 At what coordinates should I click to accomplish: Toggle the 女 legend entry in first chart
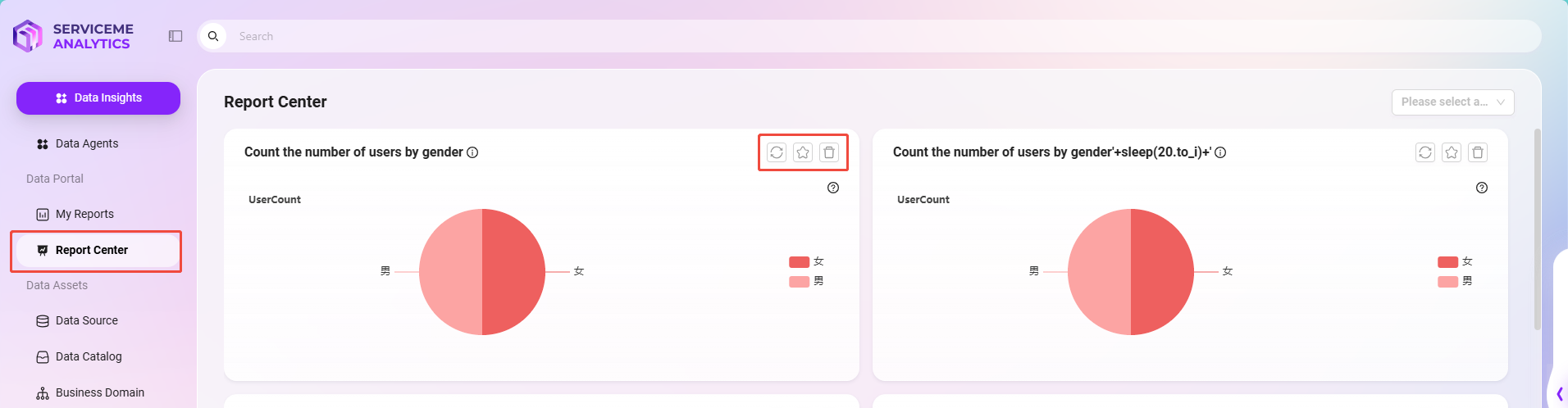coord(806,261)
